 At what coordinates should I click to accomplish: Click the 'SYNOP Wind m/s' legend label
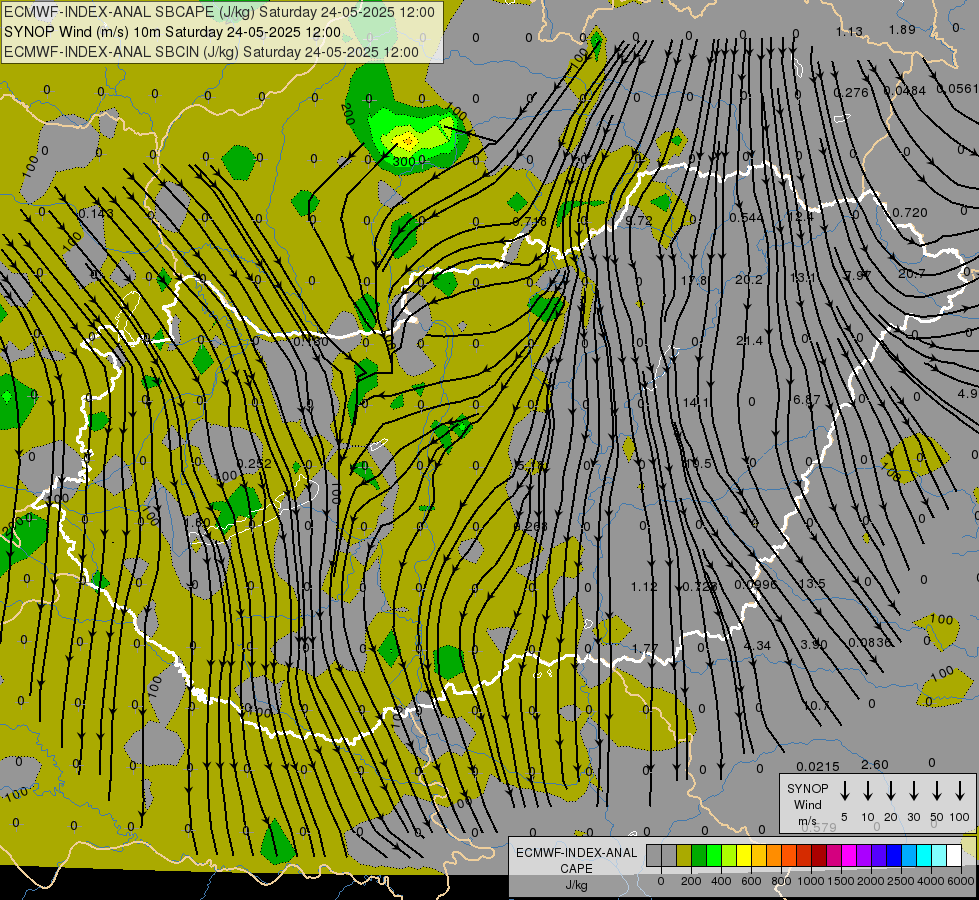(807, 804)
